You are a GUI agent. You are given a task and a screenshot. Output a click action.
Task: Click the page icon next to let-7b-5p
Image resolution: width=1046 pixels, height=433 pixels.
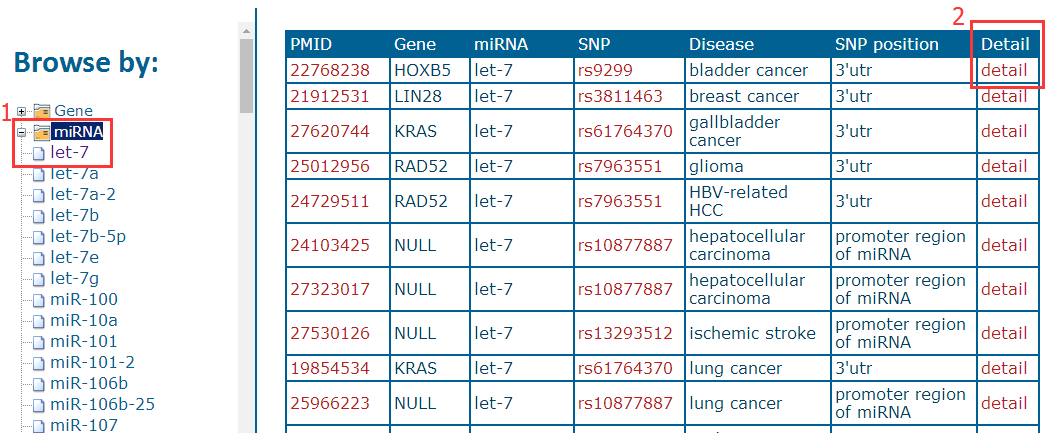(x=39, y=236)
